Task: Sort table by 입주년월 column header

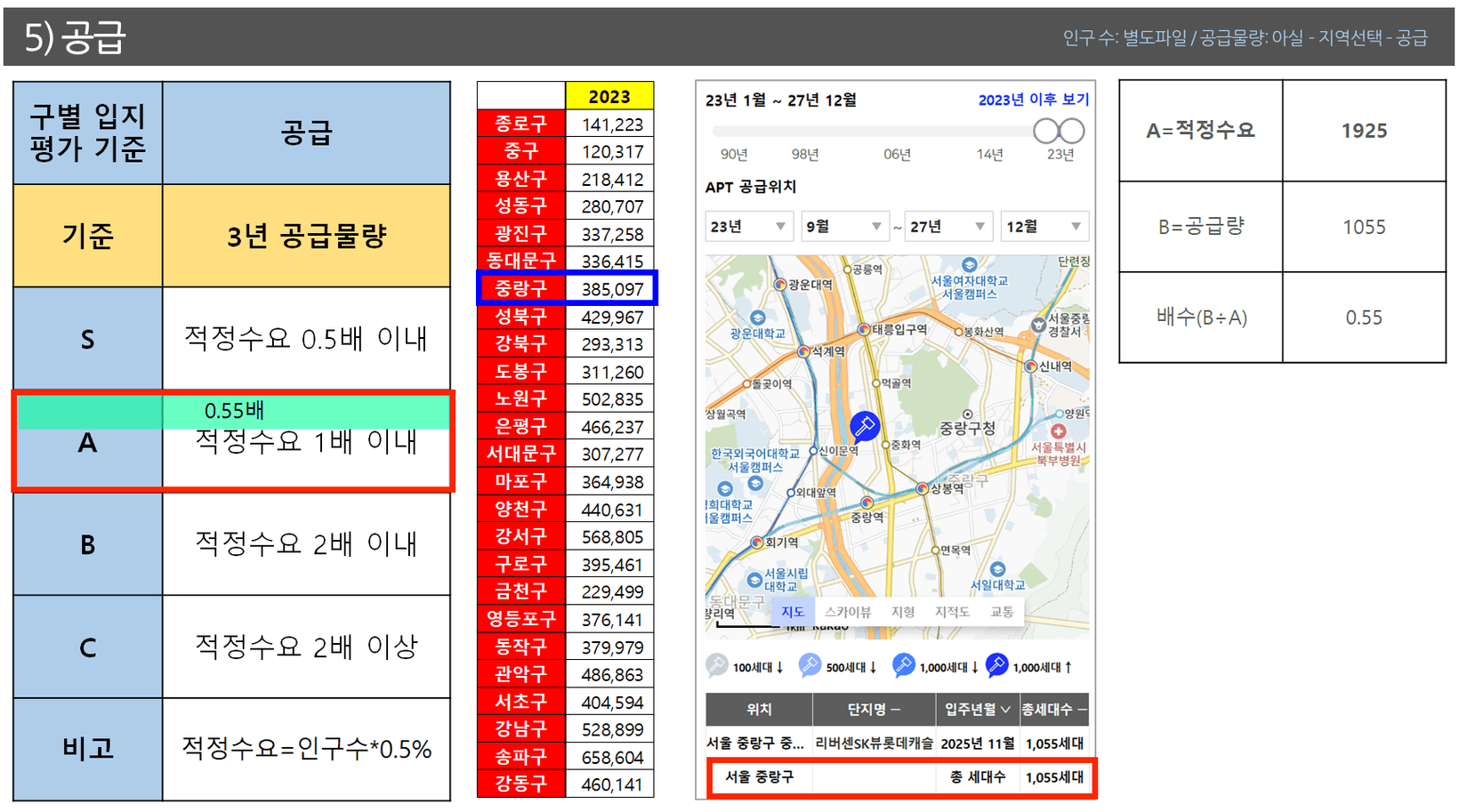Action: point(977,710)
